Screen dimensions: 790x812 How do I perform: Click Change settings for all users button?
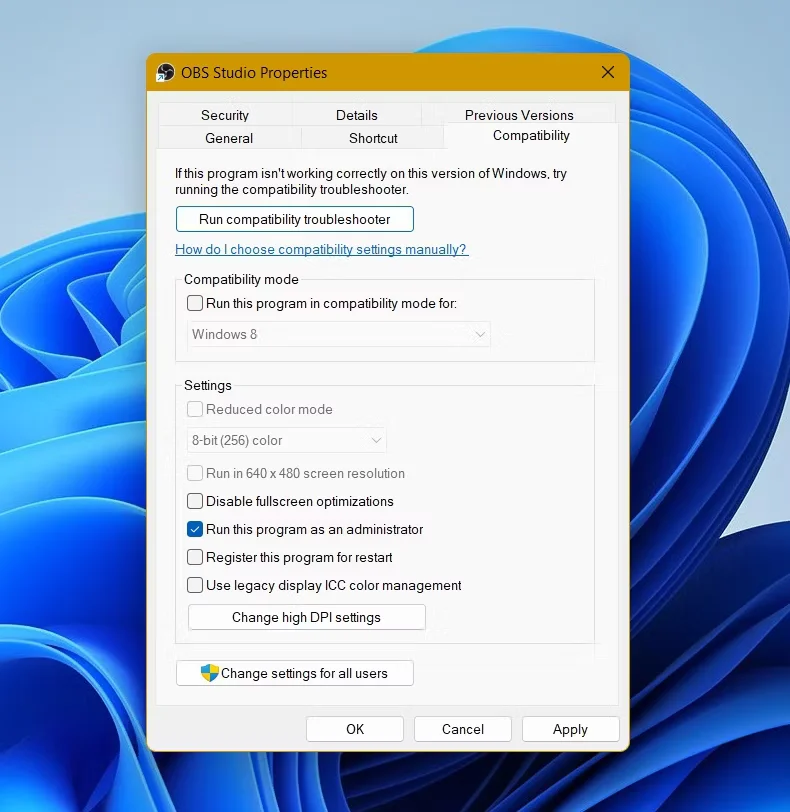click(x=295, y=673)
